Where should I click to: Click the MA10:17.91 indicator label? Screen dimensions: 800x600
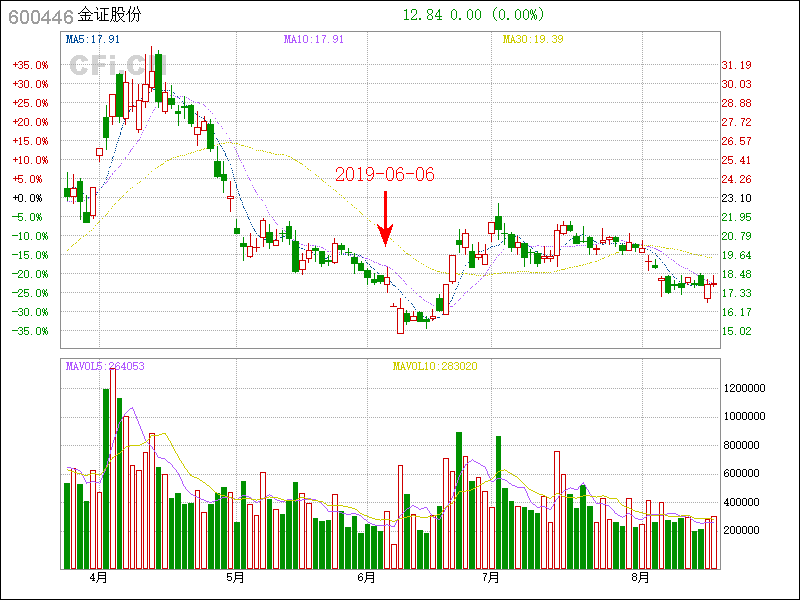[x=313, y=39]
